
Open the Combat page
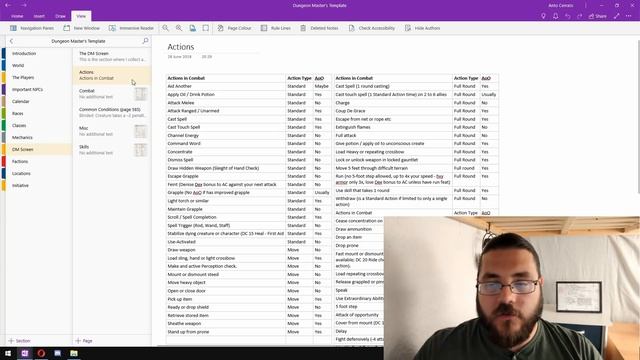112,94
